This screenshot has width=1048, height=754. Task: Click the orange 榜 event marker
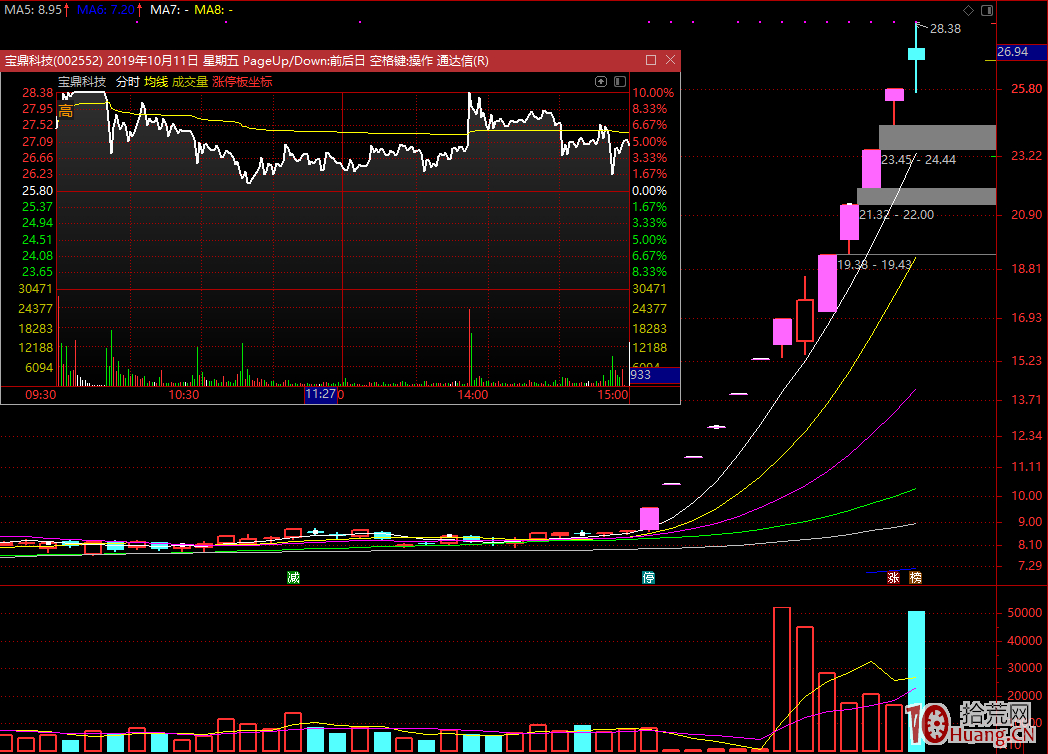point(915,578)
